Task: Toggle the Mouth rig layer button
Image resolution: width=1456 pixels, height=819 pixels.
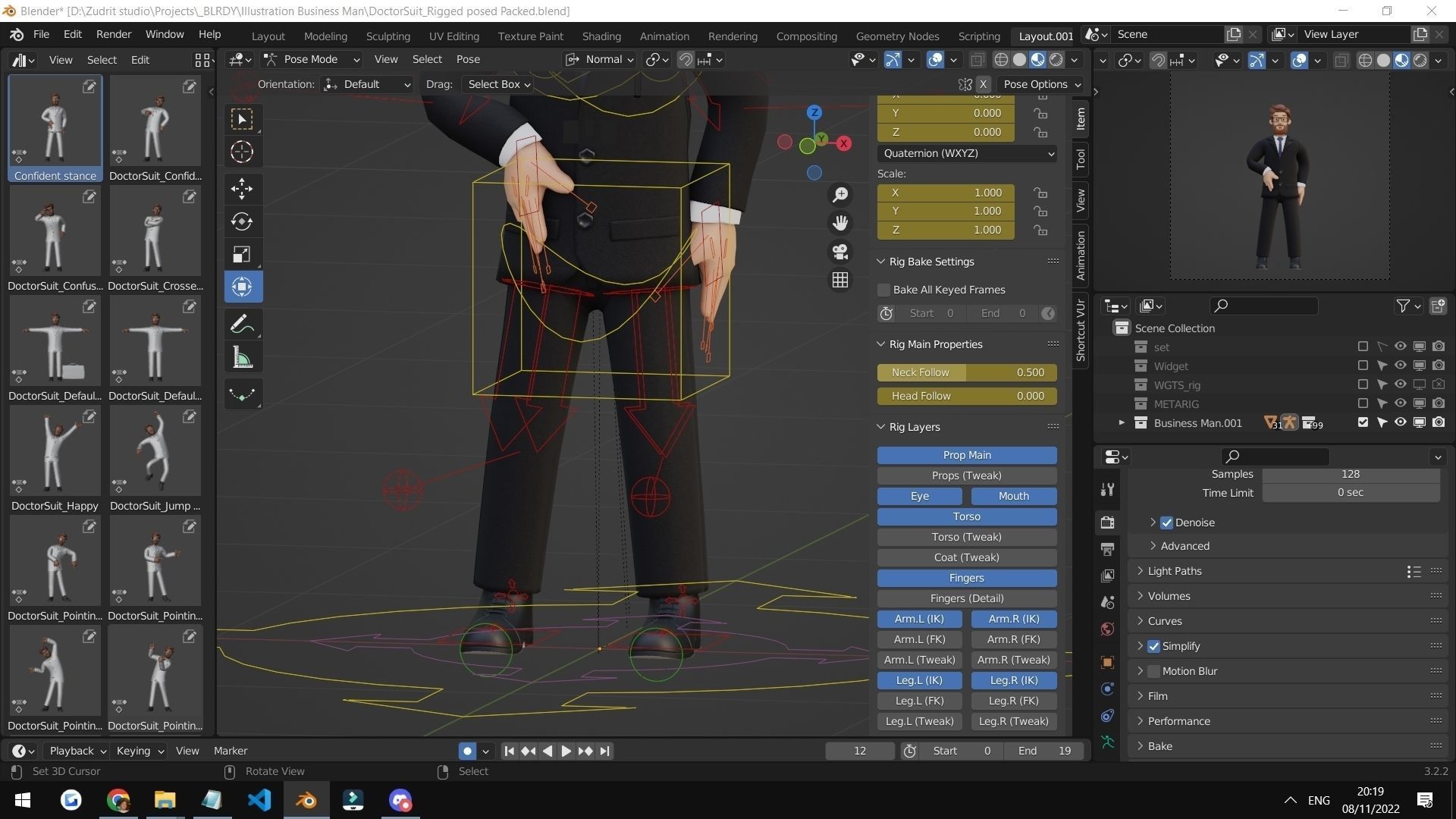Action: coord(1014,496)
